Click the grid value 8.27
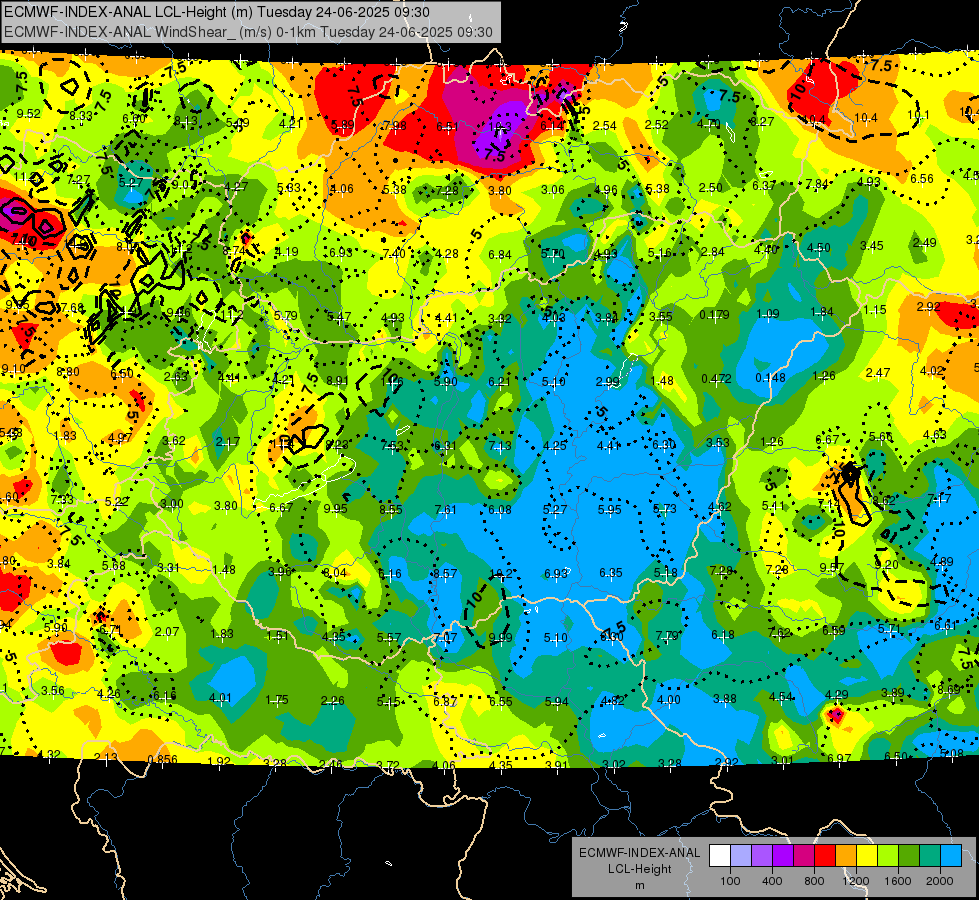Screen dimensions: 979x900 (x=762, y=122)
